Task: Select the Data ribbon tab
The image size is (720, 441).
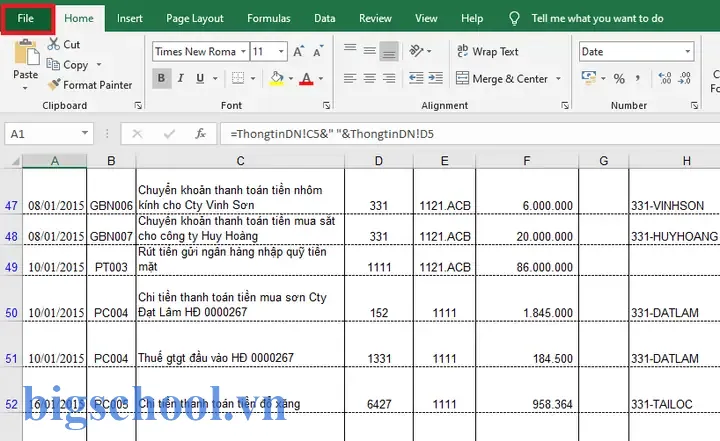Action: pos(325,18)
